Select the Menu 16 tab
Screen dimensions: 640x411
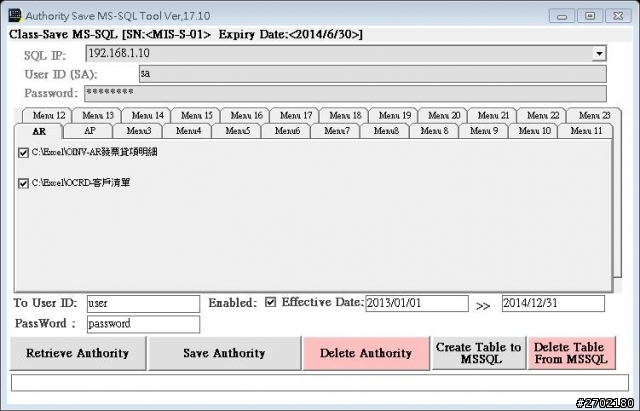tap(246, 116)
